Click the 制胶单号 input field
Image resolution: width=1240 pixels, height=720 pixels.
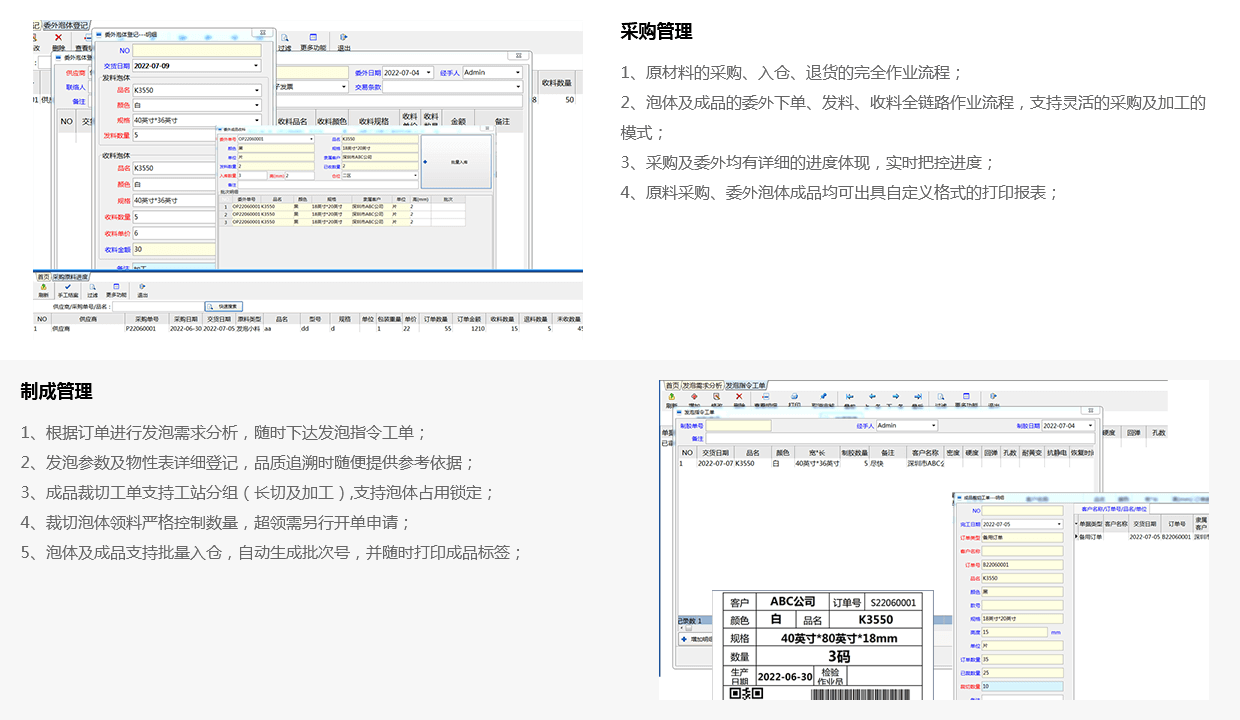point(738,426)
